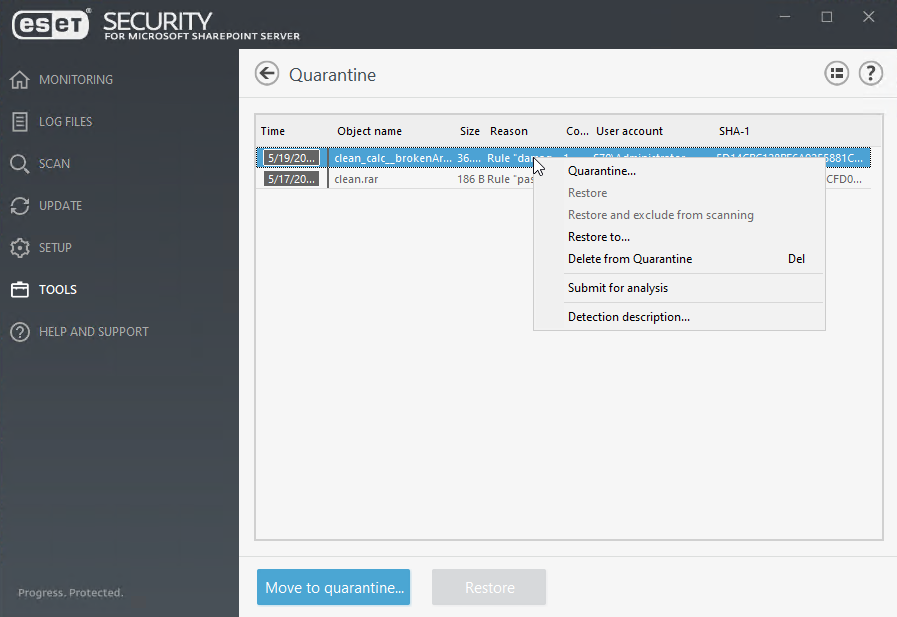The width and height of the screenshot is (897, 617).
Task: Sort by the Time column header
Action: click(x=273, y=131)
